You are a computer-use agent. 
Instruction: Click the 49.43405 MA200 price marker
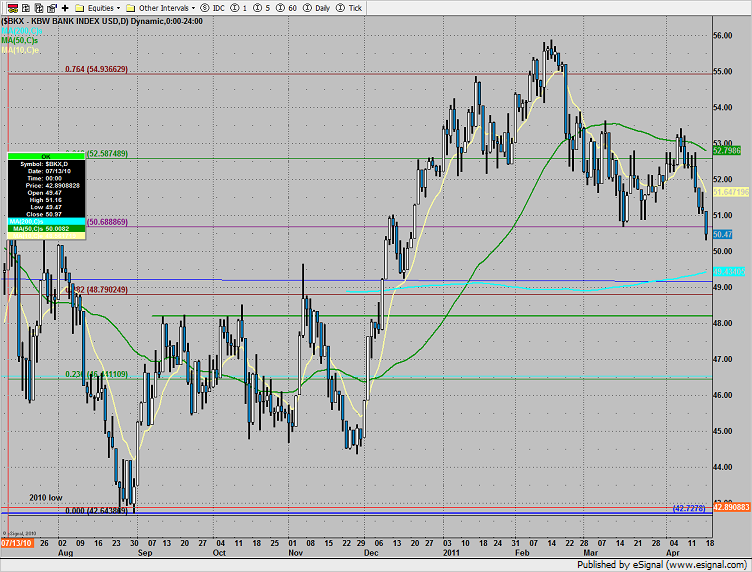tap(729, 272)
